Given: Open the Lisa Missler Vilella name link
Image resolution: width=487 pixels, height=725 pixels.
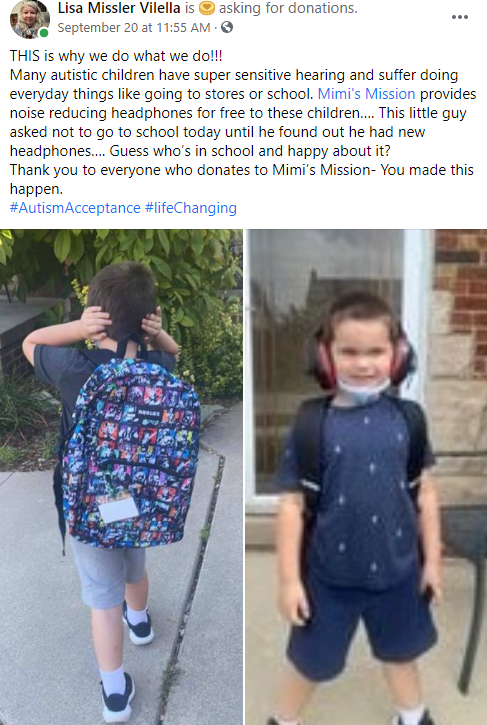Looking at the screenshot, I should click(x=119, y=8).
